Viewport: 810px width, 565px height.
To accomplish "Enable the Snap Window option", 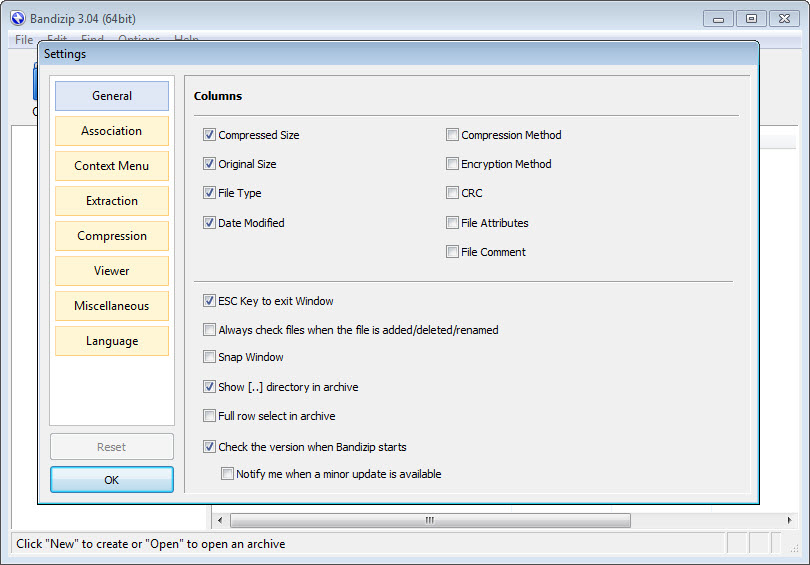I will [209, 357].
